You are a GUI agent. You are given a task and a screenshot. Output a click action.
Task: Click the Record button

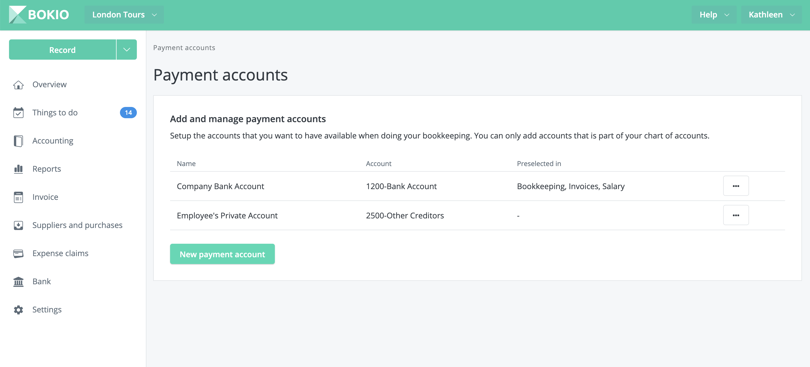click(63, 50)
